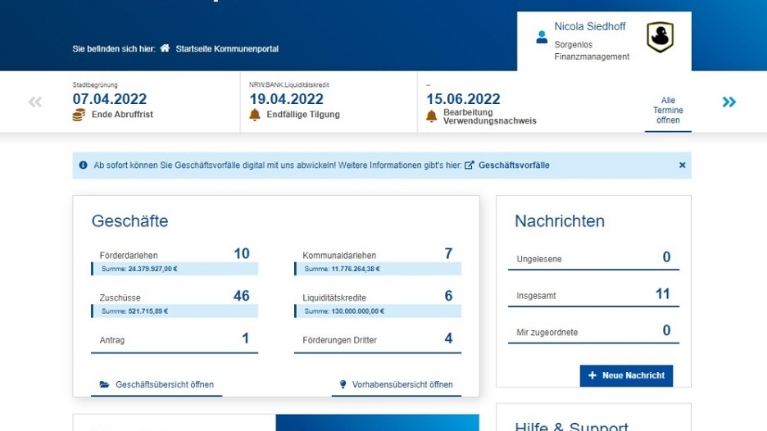The image size is (767, 431).
Task: Go to previous appointments with left chevrons
Action: (x=35, y=102)
